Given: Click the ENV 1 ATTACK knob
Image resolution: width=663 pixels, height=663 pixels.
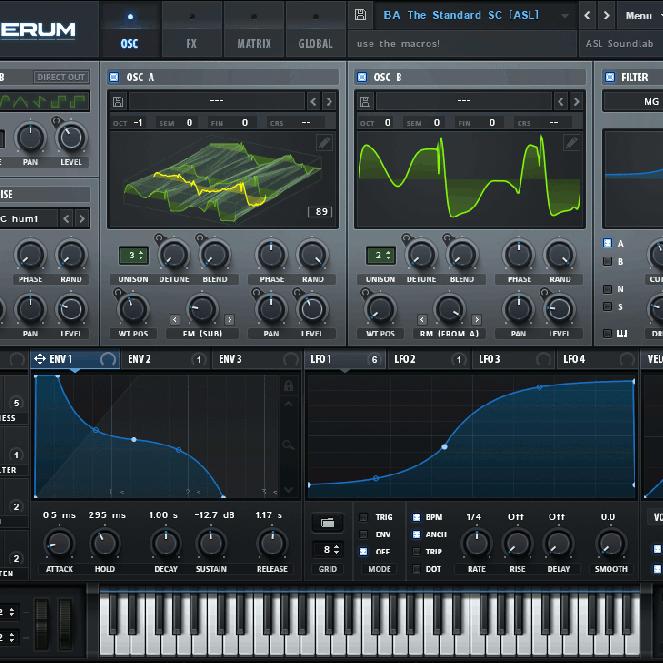Looking at the screenshot, I should (x=59, y=543).
